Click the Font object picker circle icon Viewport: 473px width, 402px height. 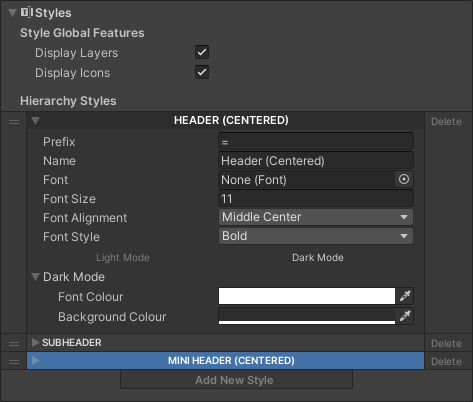pyautogui.click(x=404, y=179)
